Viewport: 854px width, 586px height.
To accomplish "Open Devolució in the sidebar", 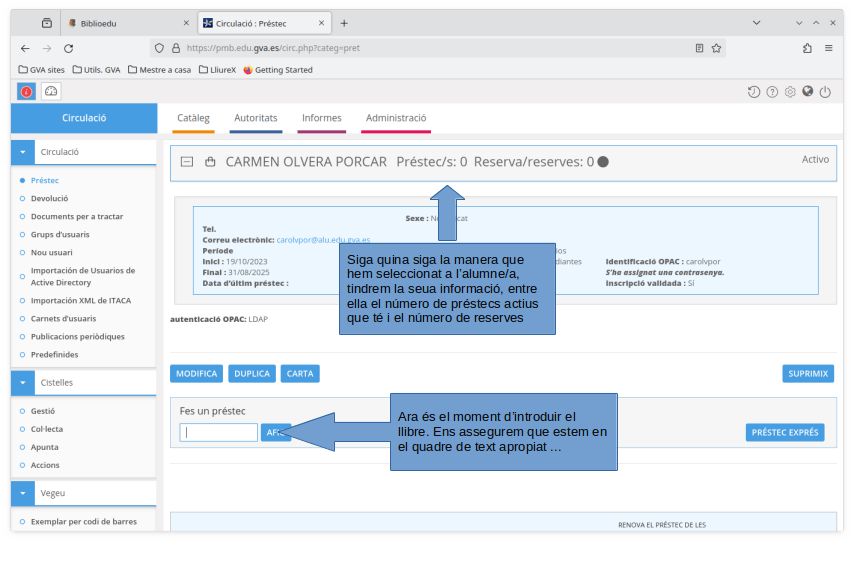I will tap(50, 198).
